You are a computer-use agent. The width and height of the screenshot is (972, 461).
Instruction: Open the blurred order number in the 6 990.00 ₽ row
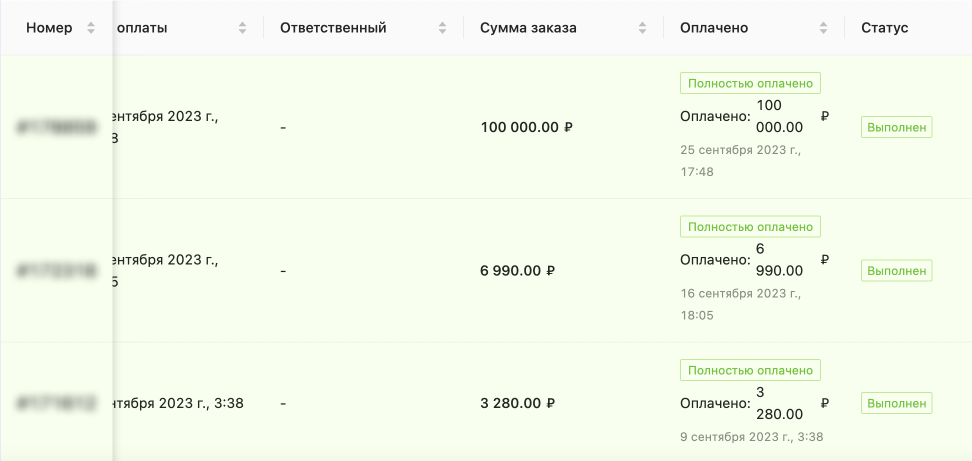coord(57,270)
